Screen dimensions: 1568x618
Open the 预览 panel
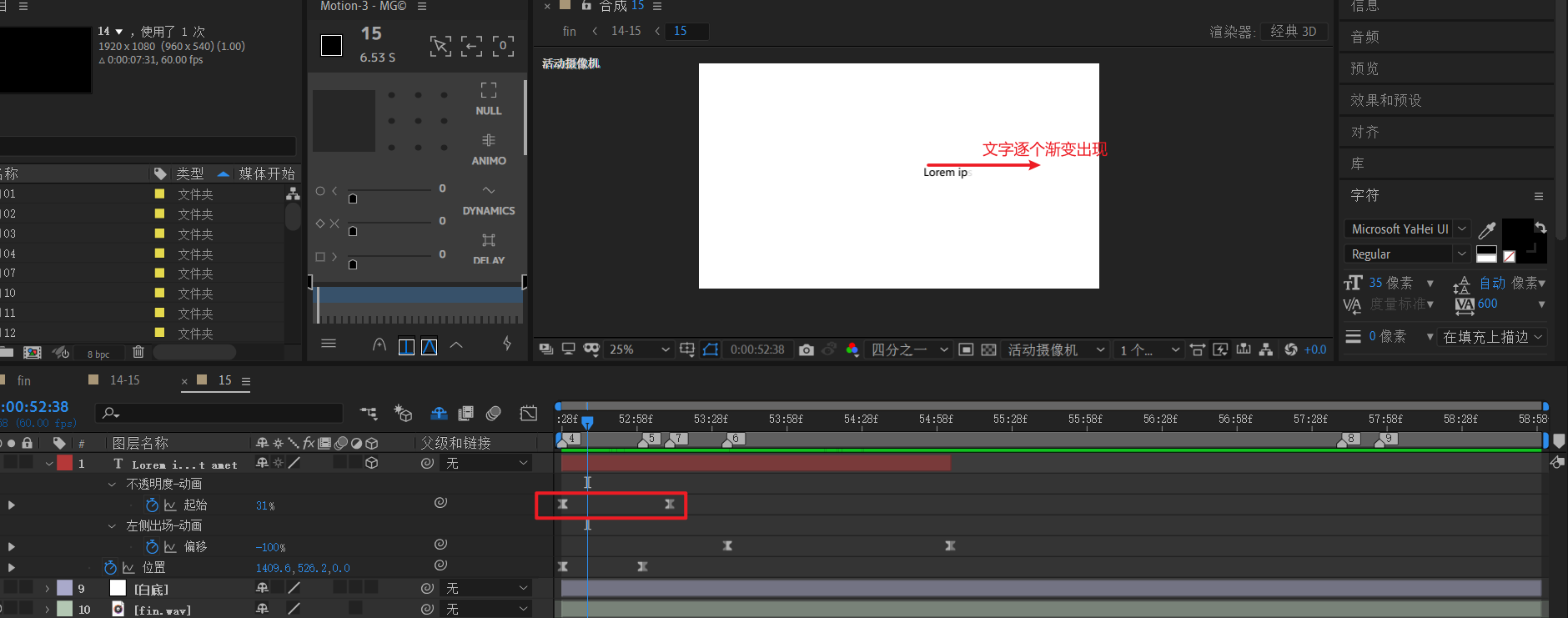coord(1364,68)
